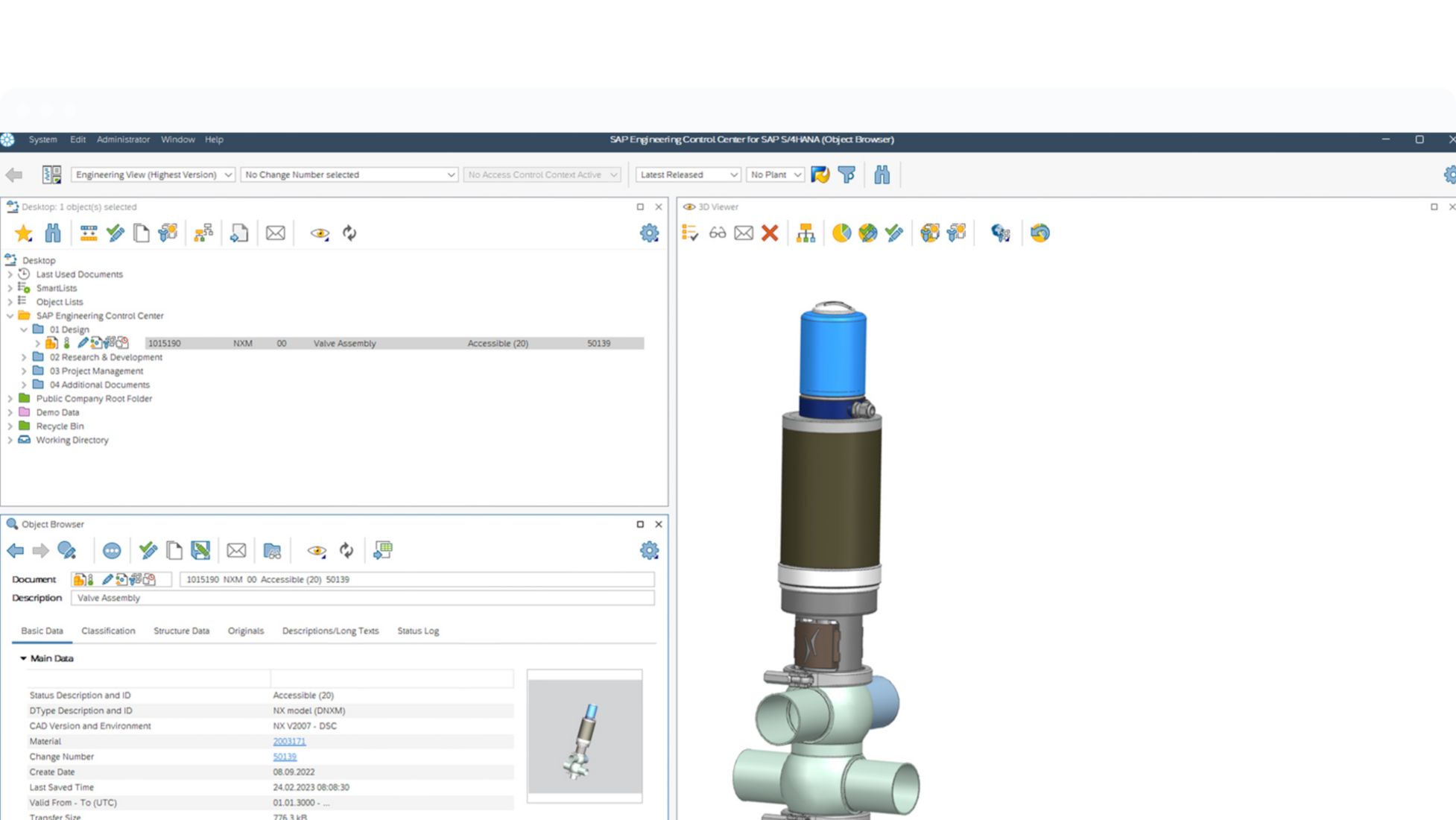The image size is (1456, 820).
Task: Toggle the eye icon in Object Browser toolbar
Action: [317, 551]
